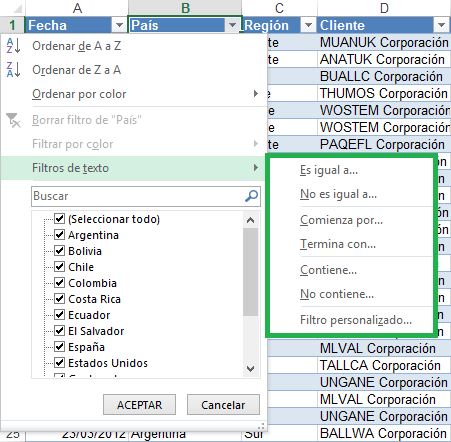Click the MUANUK Corporación cell
The width and height of the screenshot is (451, 442).
click(x=384, y=42)
